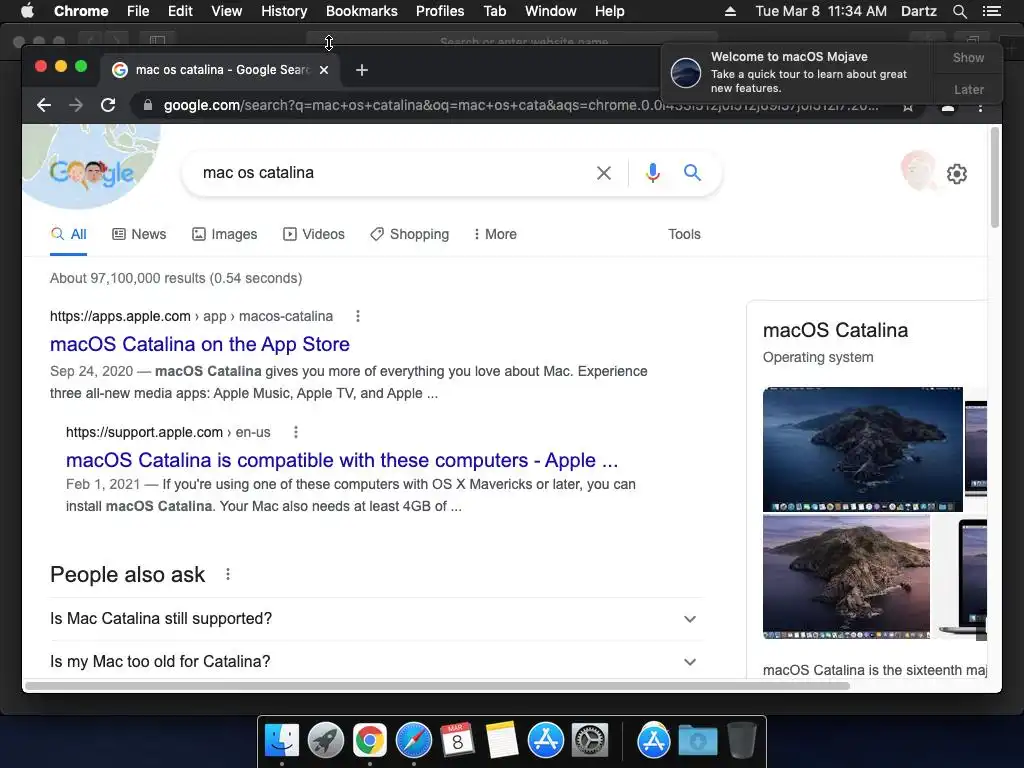
Task: Expand "Is Mac Catalina still supported?"
Action: point(376,619)
